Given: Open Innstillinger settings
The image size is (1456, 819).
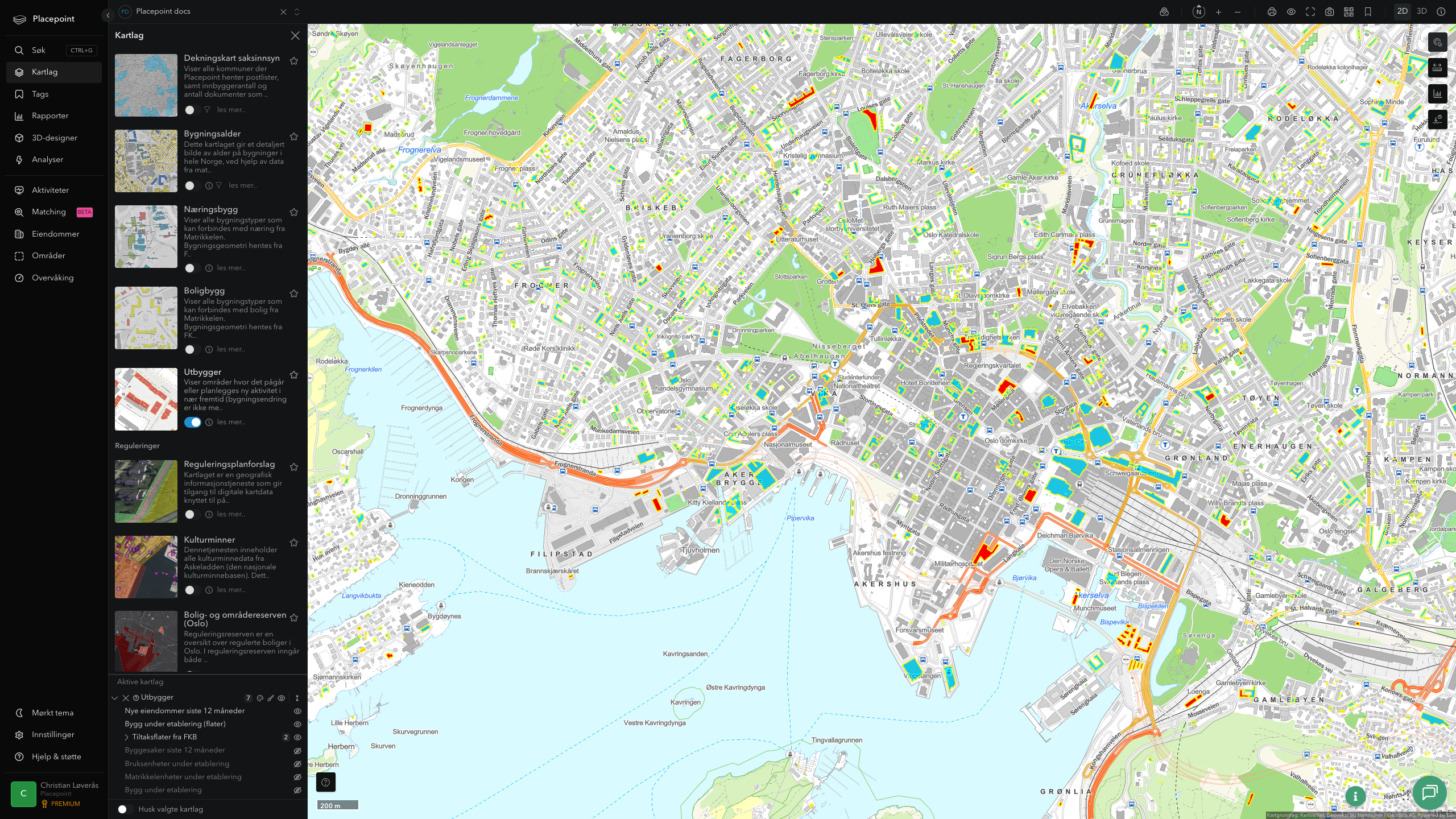Looking at the screenshot, I should (54, 735).
